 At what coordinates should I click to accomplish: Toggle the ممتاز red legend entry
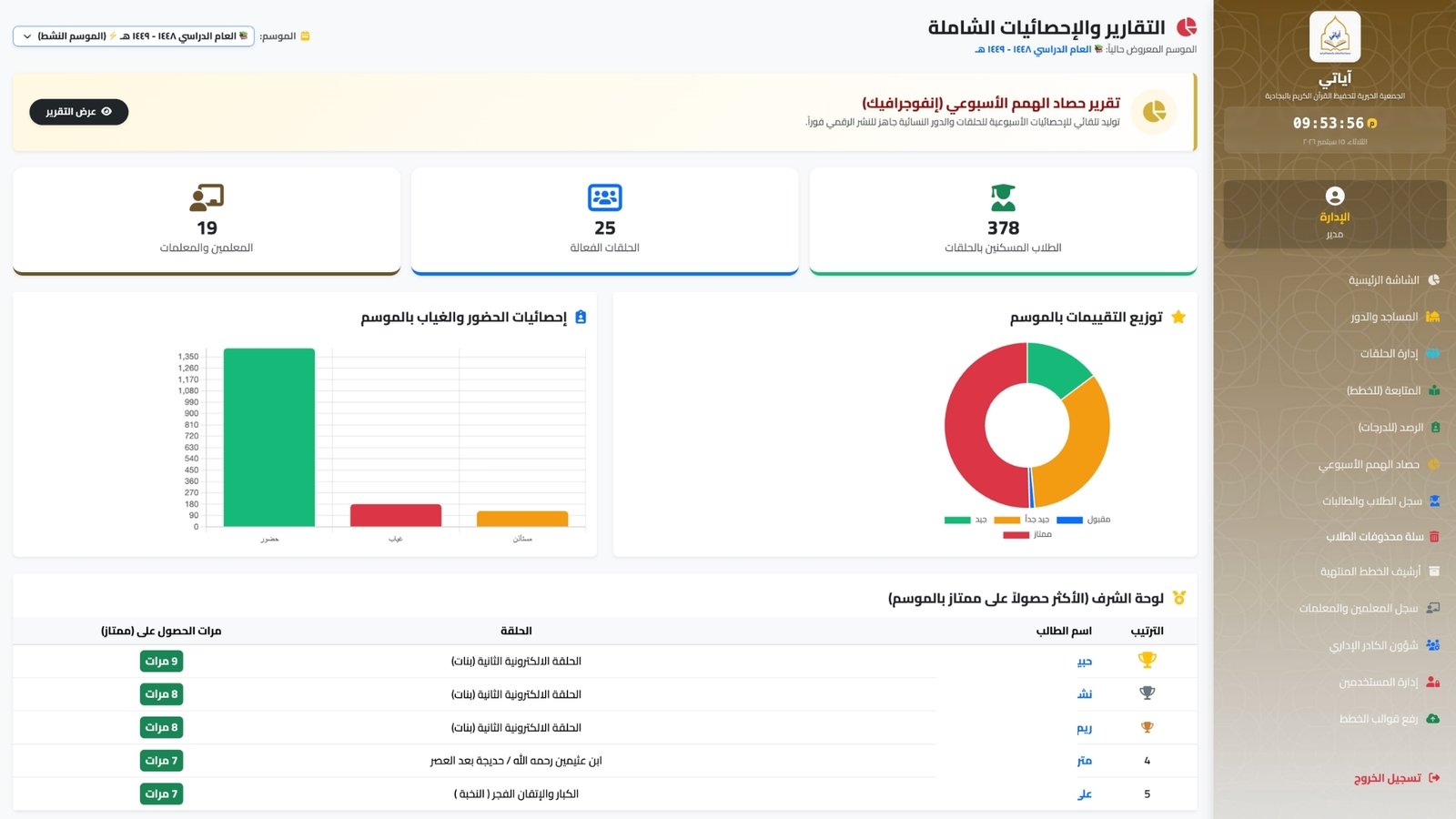tap(1027, 535)
